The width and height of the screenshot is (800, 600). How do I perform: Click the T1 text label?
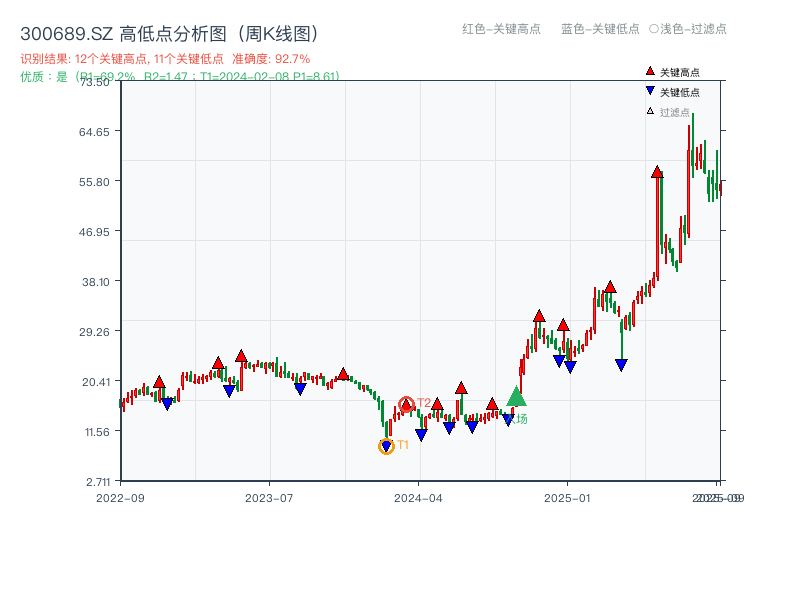(x=403, y=445)
